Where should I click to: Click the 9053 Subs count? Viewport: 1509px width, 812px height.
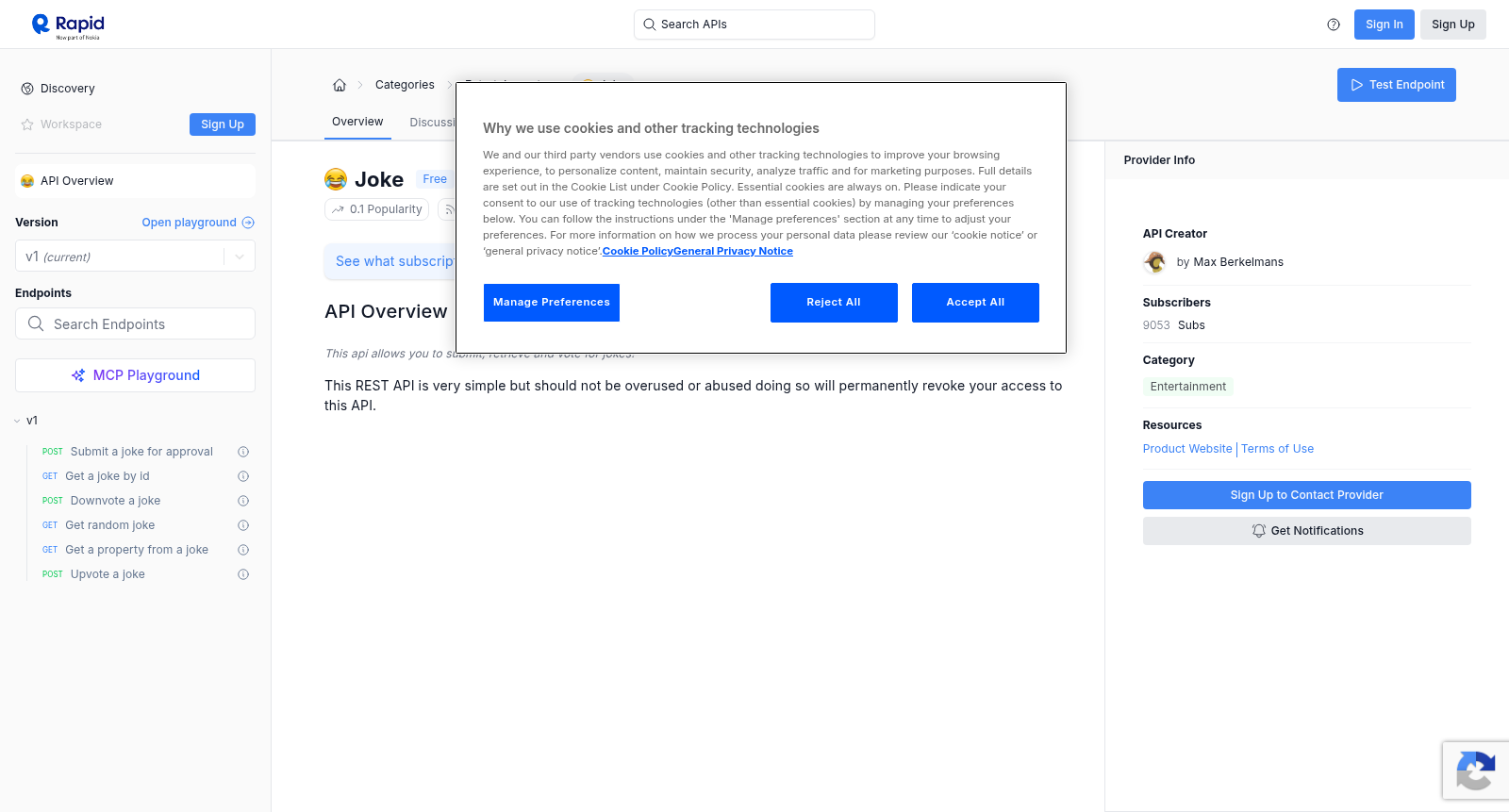1174,325
